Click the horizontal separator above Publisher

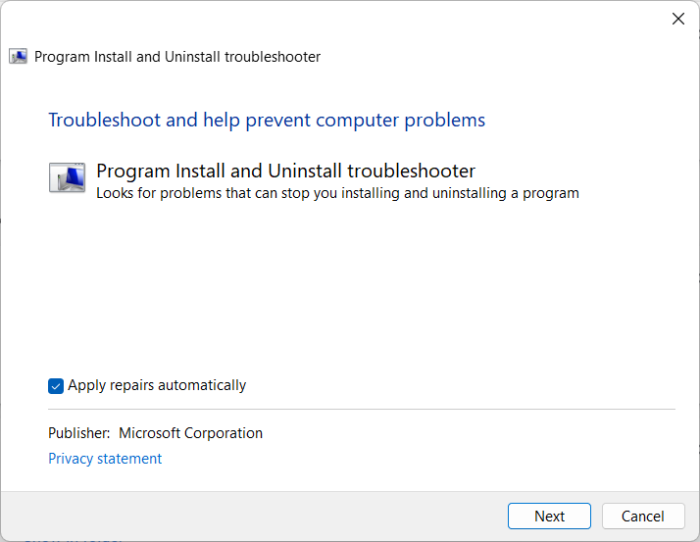(361, 409)
